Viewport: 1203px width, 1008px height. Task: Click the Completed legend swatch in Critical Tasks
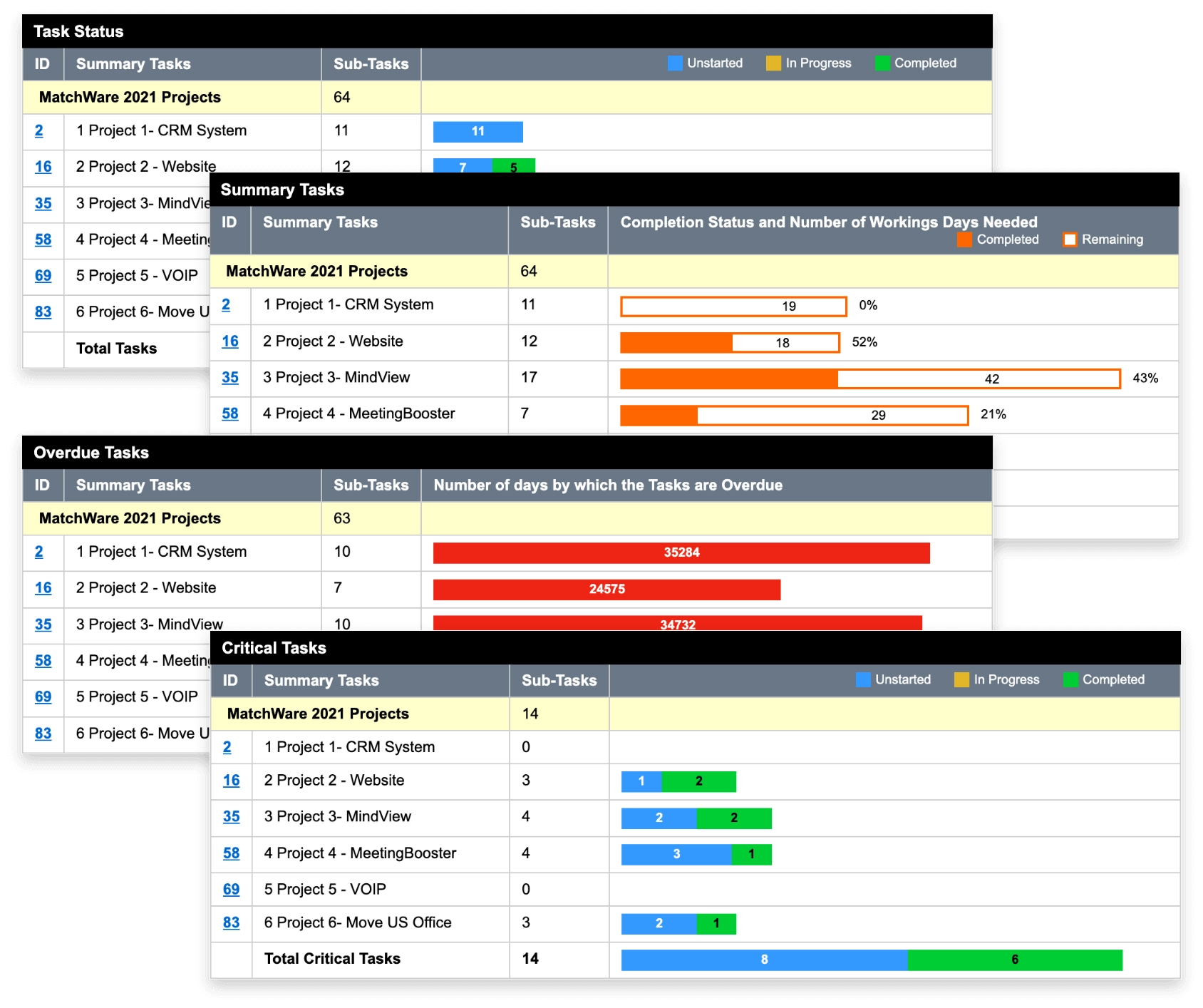[1070, 679]
